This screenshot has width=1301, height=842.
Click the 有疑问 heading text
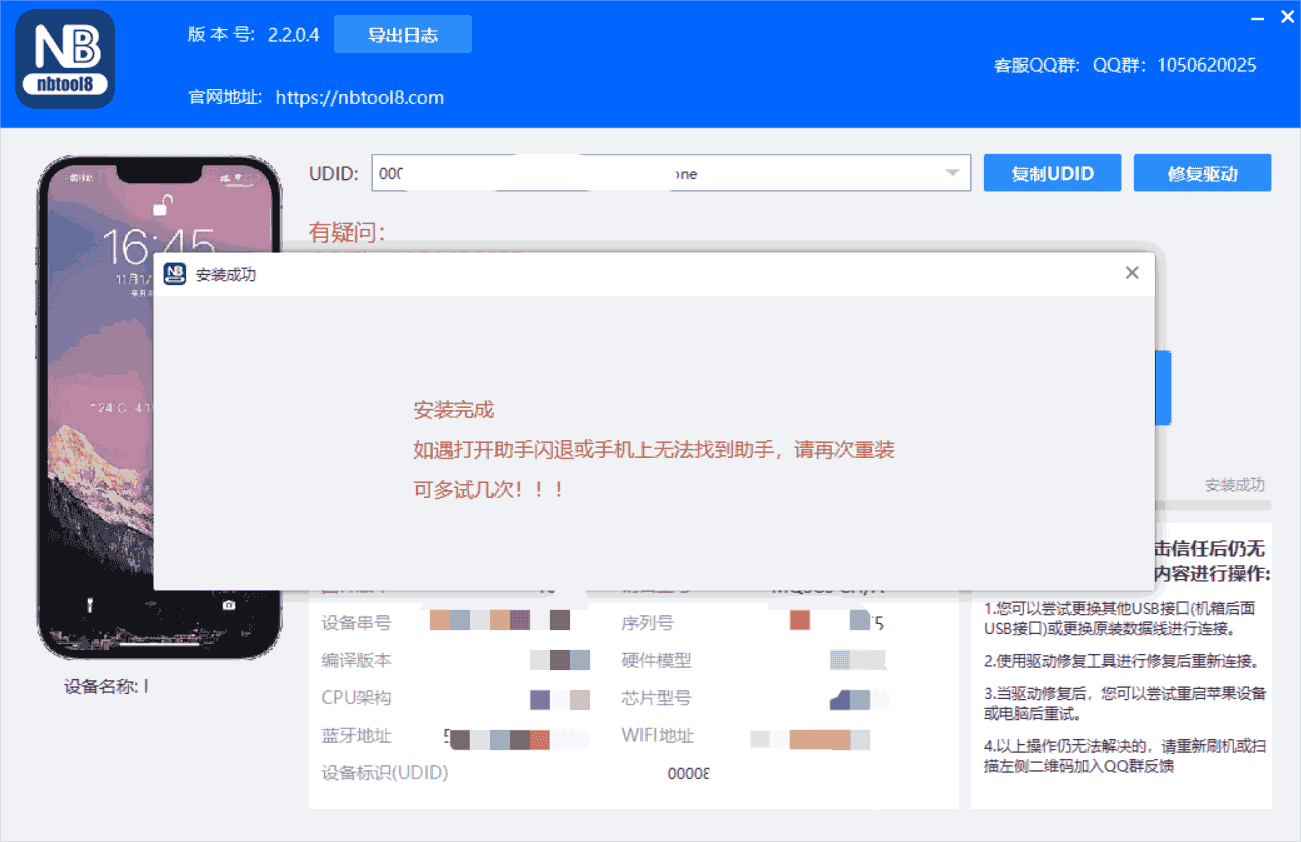click(x=347, y=233)
